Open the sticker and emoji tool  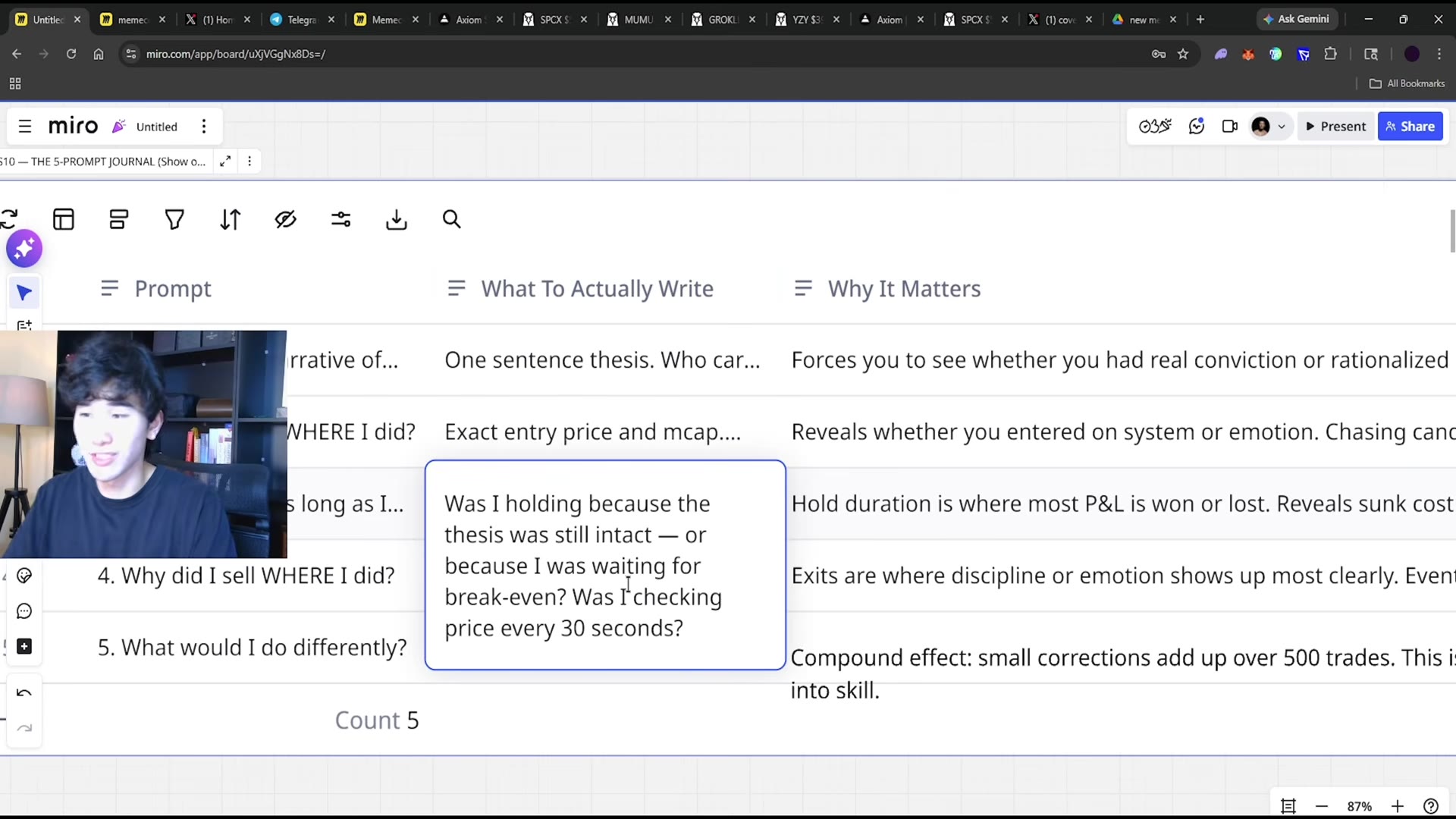(24, 576)
